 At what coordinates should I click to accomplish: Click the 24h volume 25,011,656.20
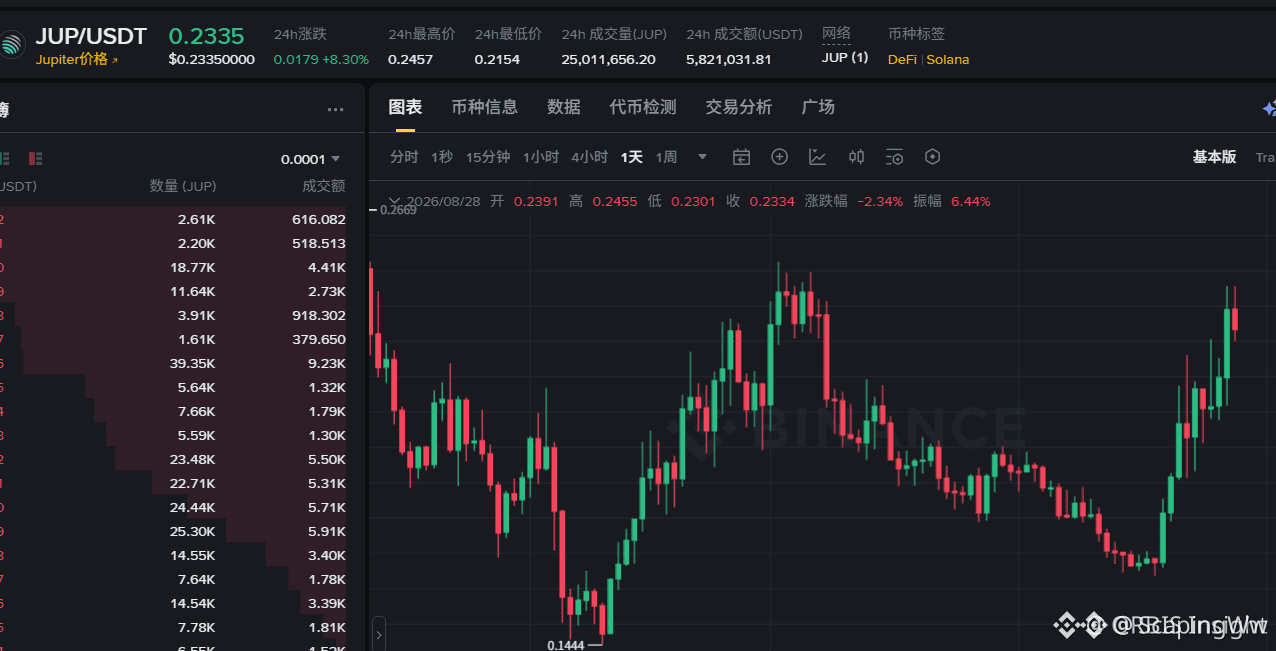(609, 59)
